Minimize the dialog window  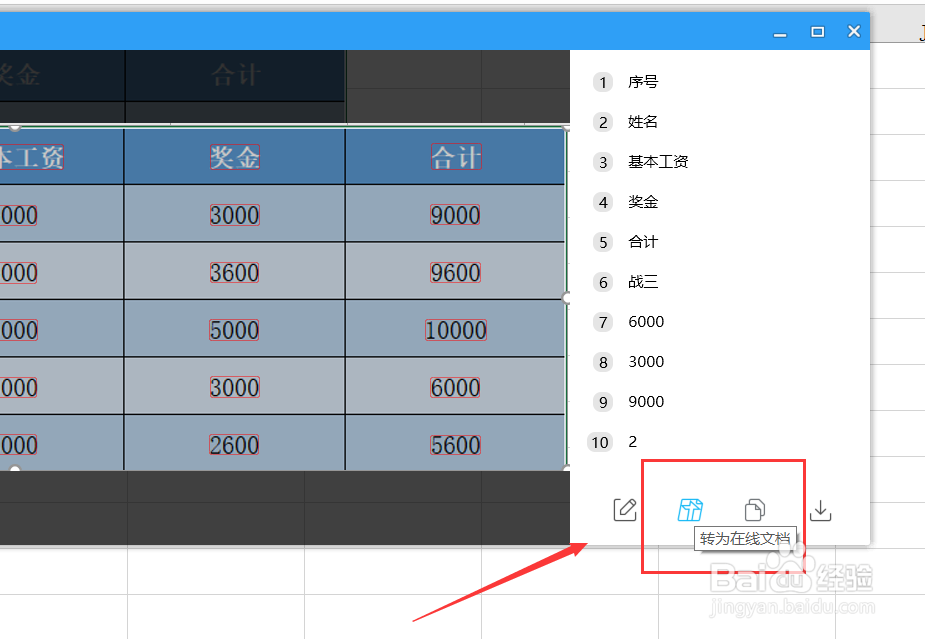tap(779, 31)
